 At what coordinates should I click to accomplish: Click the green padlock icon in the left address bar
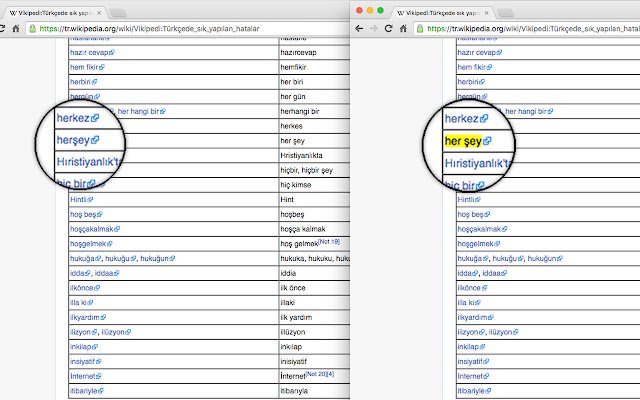point(33,29)
